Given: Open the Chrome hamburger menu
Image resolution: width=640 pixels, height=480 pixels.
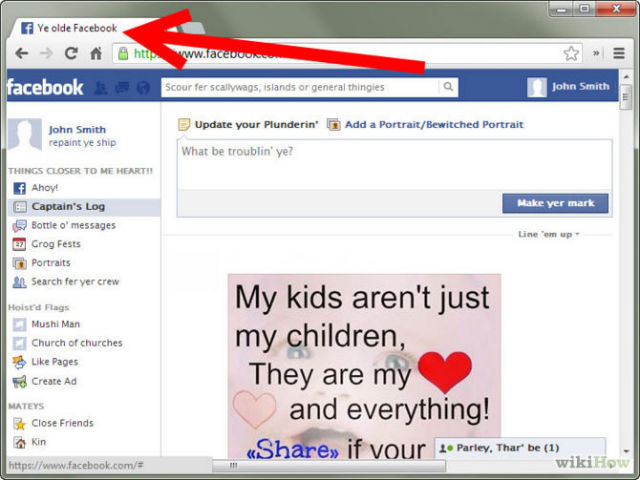Looking at the screenshot, I should click(x=619, y=54).
